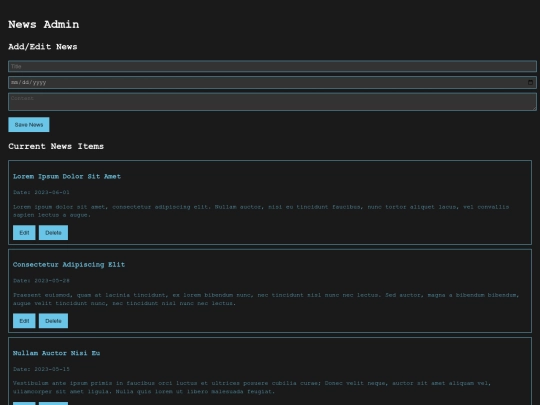Image resolution: width=540 pixels, height=405 pixels.
Task: Select the heading Consectetur Adipiscing Elit
Action: pyautogui.click(x=69, y=264)
